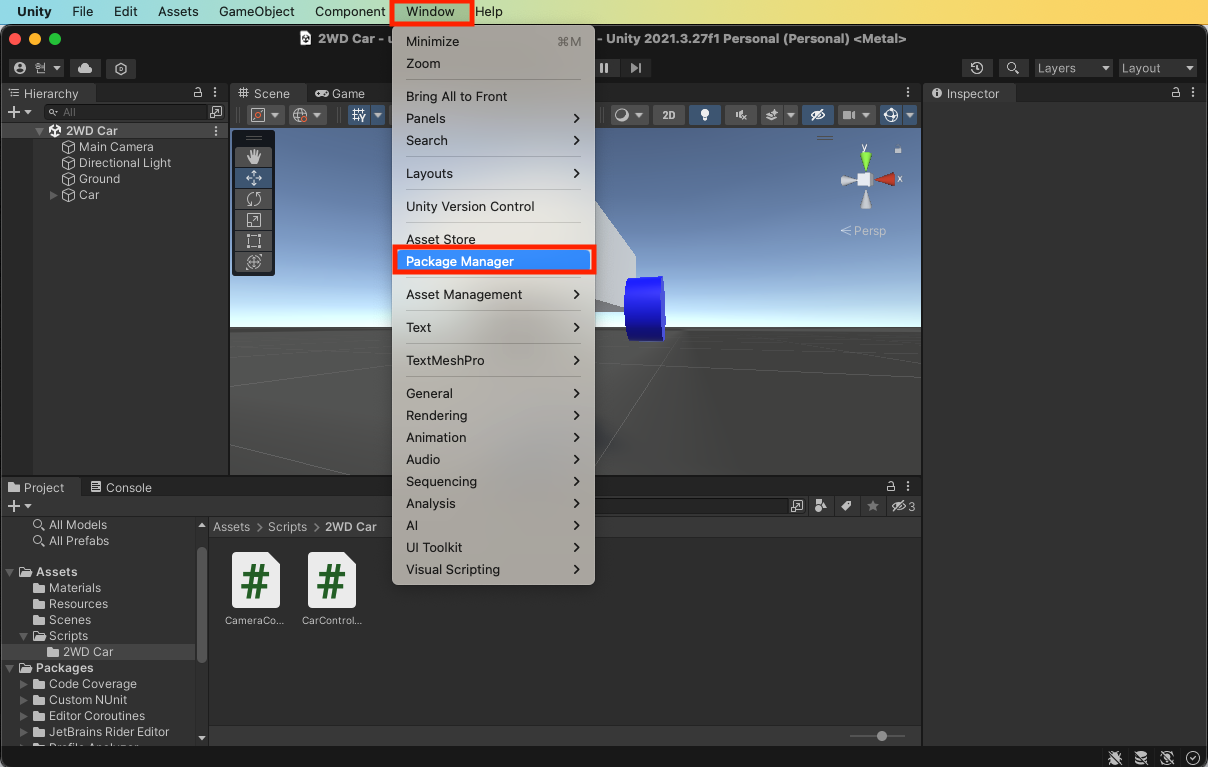Click the global Search magnifier icon
Screen dimensions: 1208x767
(x=1013, y=68)
